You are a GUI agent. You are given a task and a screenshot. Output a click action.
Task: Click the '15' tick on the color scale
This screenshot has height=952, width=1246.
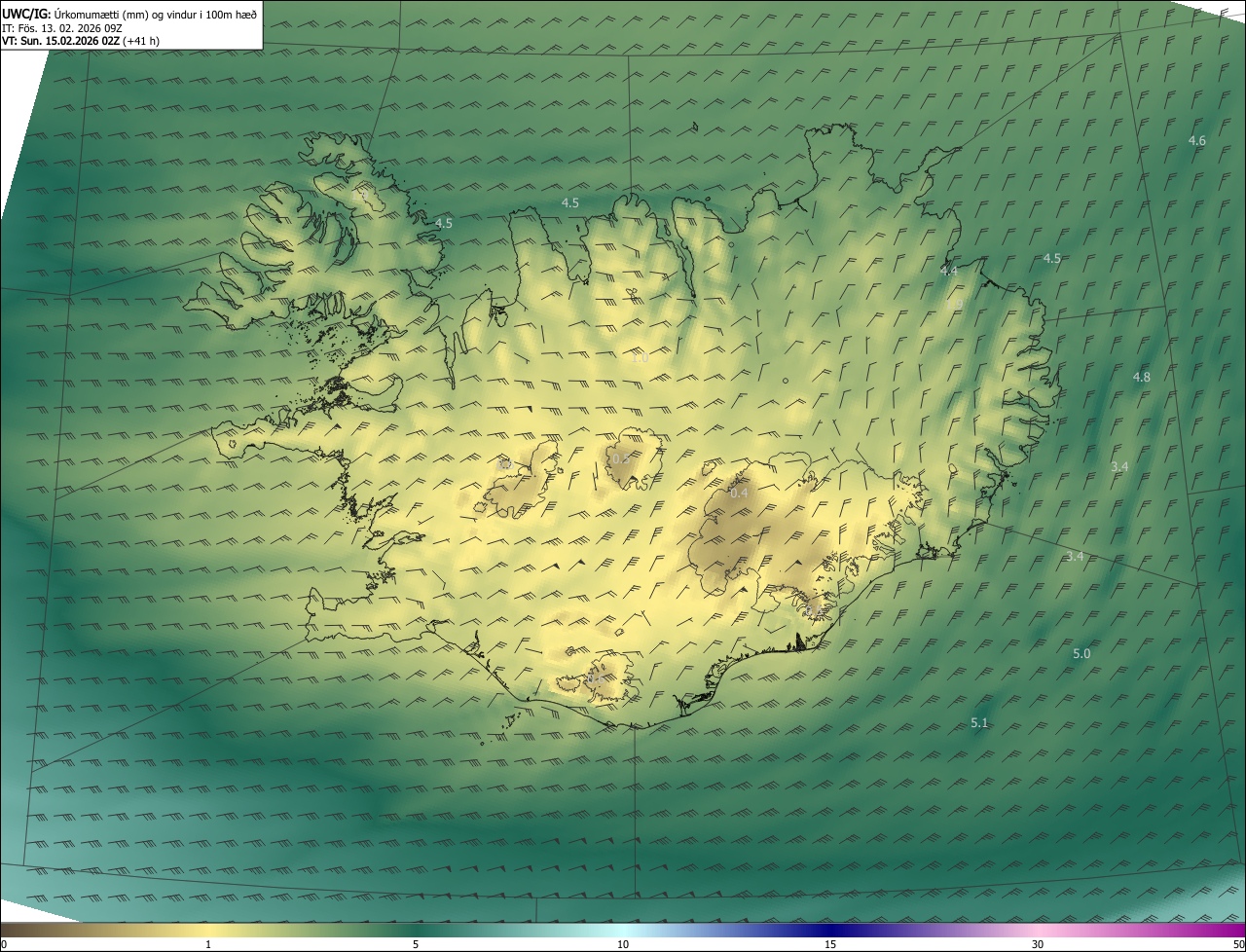tap(830, 944)
